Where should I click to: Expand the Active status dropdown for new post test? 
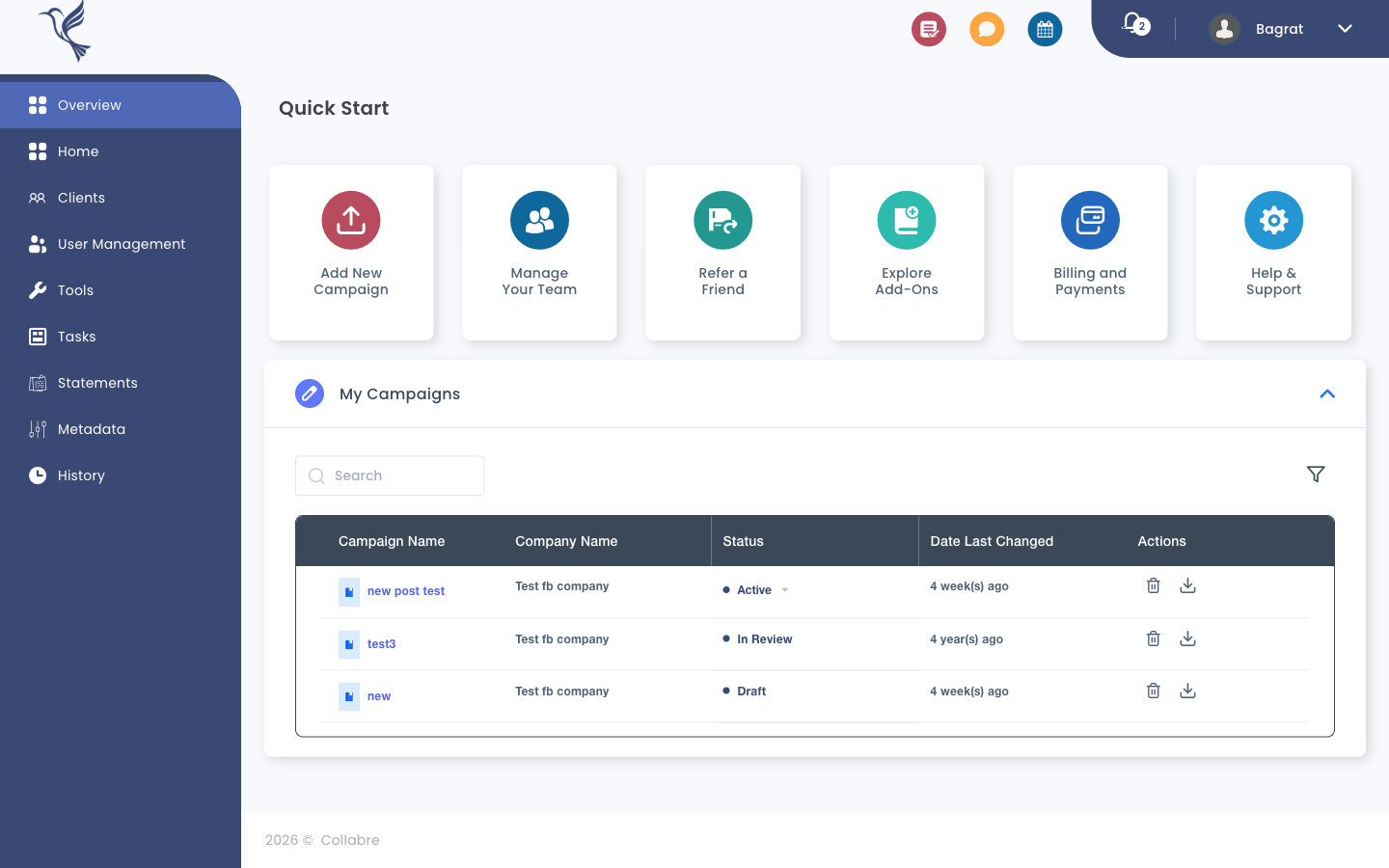click(785, 589)
